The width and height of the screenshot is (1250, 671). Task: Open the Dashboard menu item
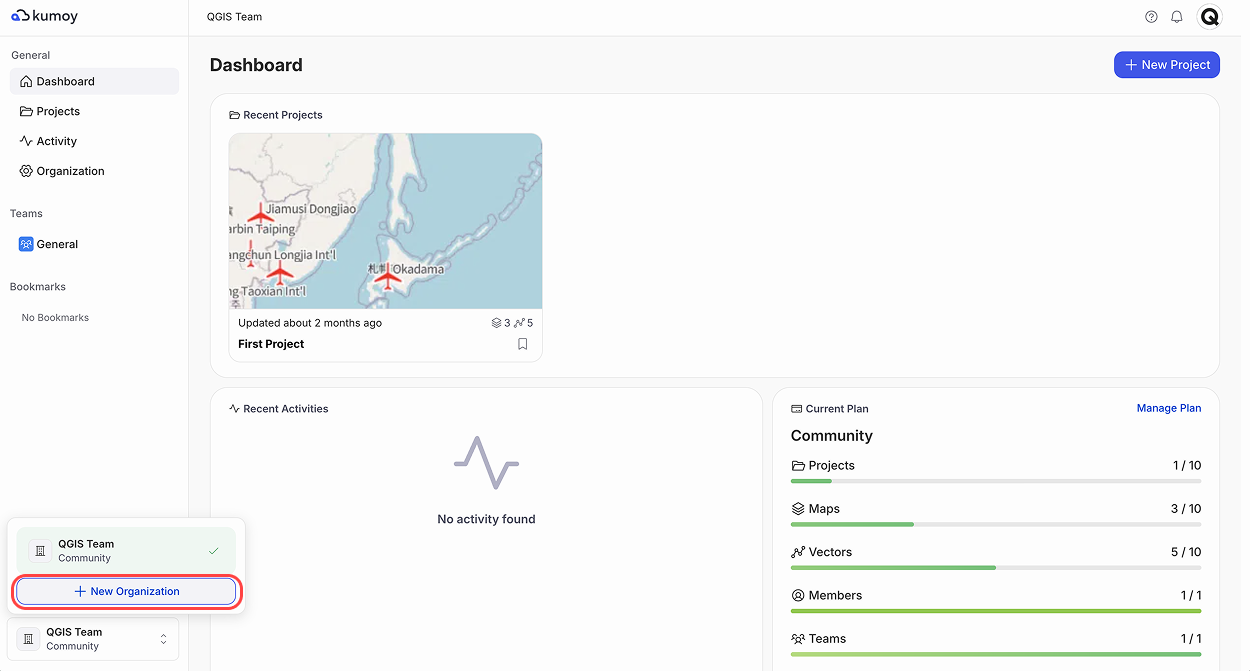[94, 81]
